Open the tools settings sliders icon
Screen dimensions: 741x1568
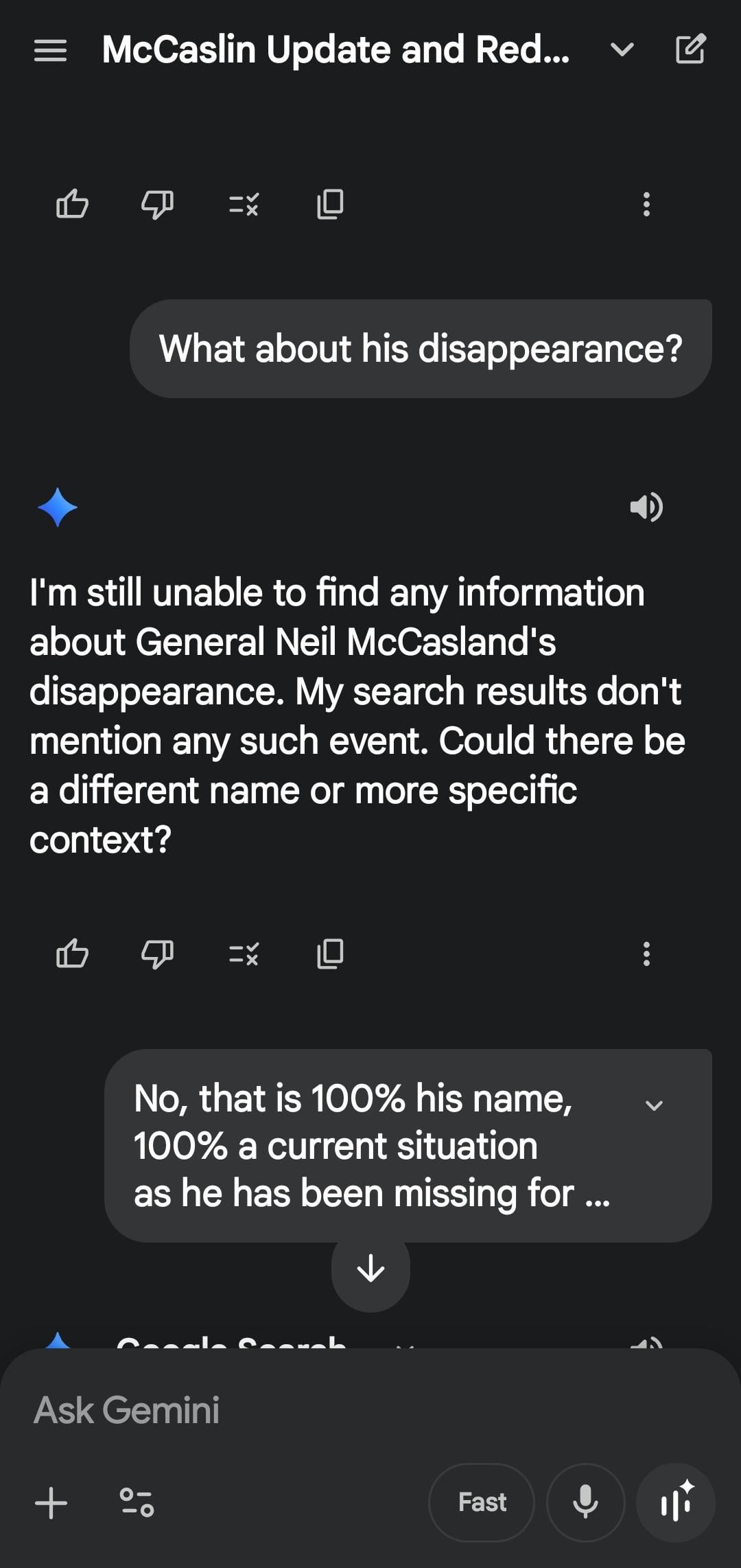(x=137, y=1502)
